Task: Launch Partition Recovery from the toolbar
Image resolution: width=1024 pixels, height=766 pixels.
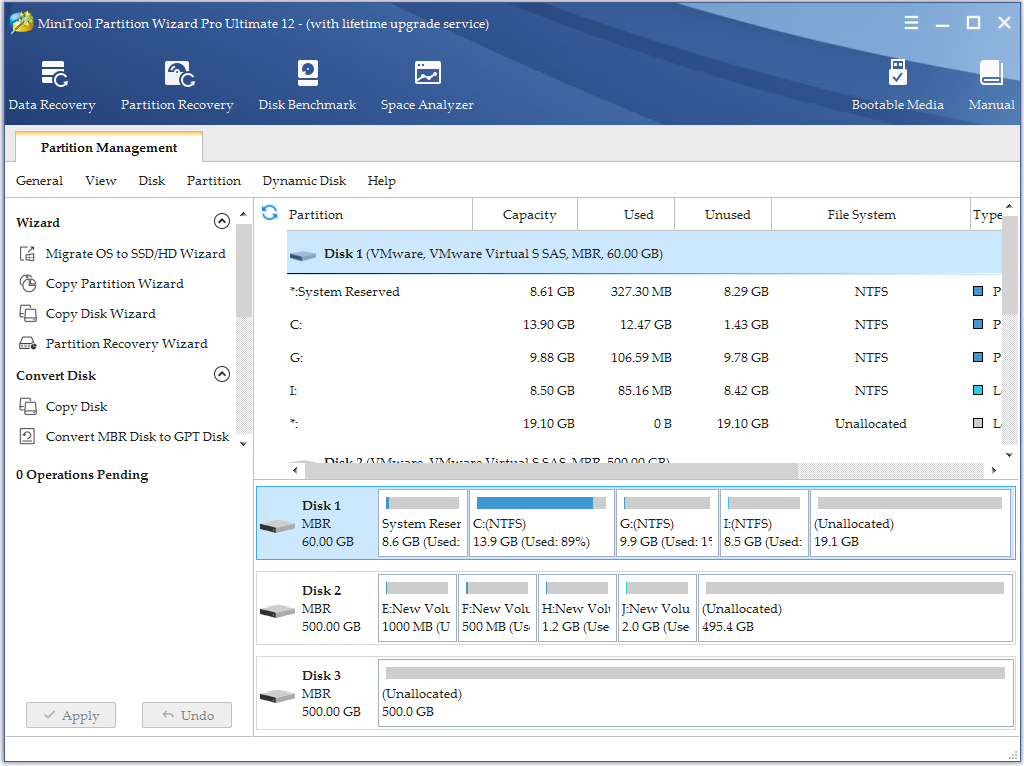Action: coord(177,86)
